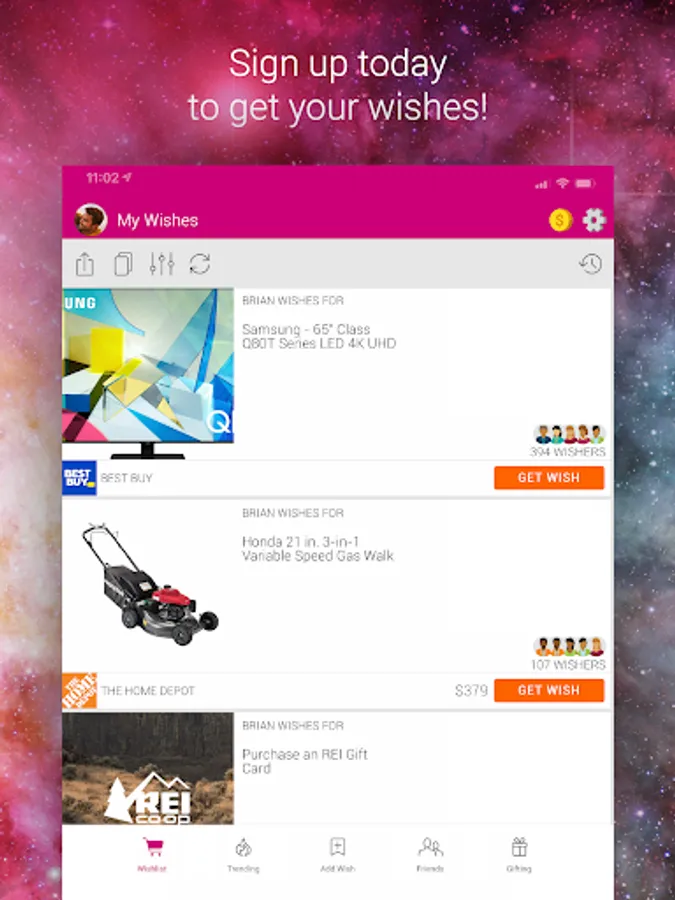The height and width of the screenshot is (900, 675).
Task: Go to the Friends tab
Action: 430,855
